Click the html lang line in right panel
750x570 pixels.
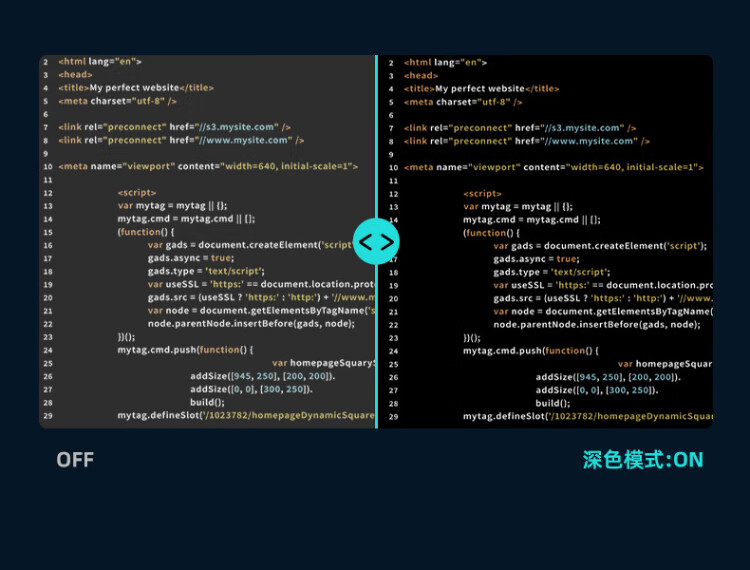pos(445,62)
